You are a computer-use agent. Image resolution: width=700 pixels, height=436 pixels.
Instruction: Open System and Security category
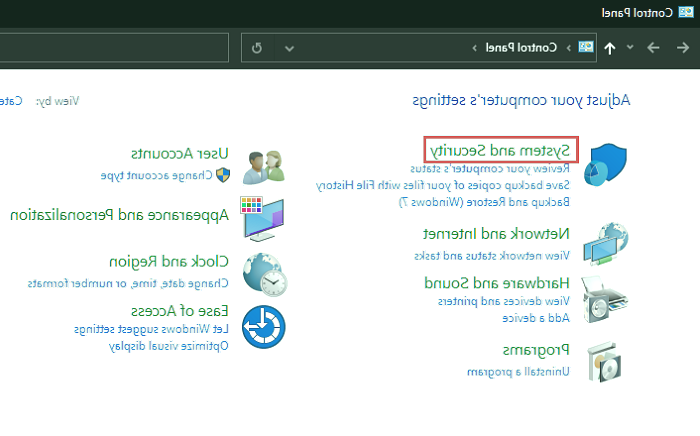point(500,150)
